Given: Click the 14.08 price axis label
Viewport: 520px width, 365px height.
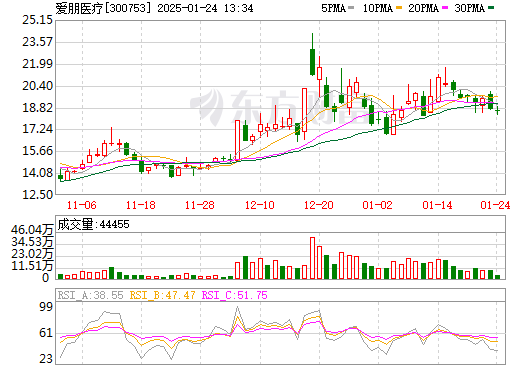Looking at the screenshot, I should (x=37, y=173).
